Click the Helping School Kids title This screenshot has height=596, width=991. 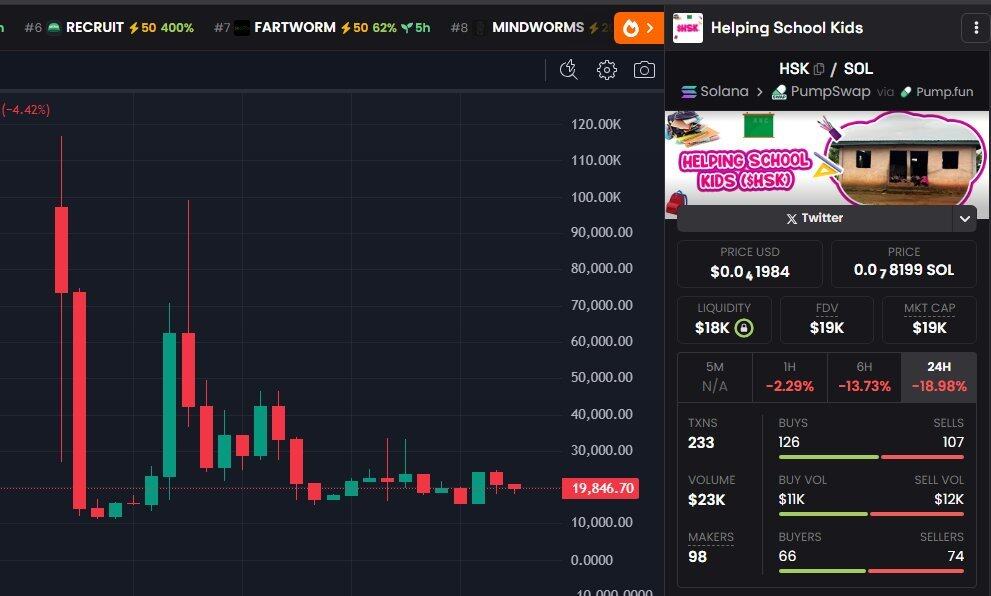787,28
